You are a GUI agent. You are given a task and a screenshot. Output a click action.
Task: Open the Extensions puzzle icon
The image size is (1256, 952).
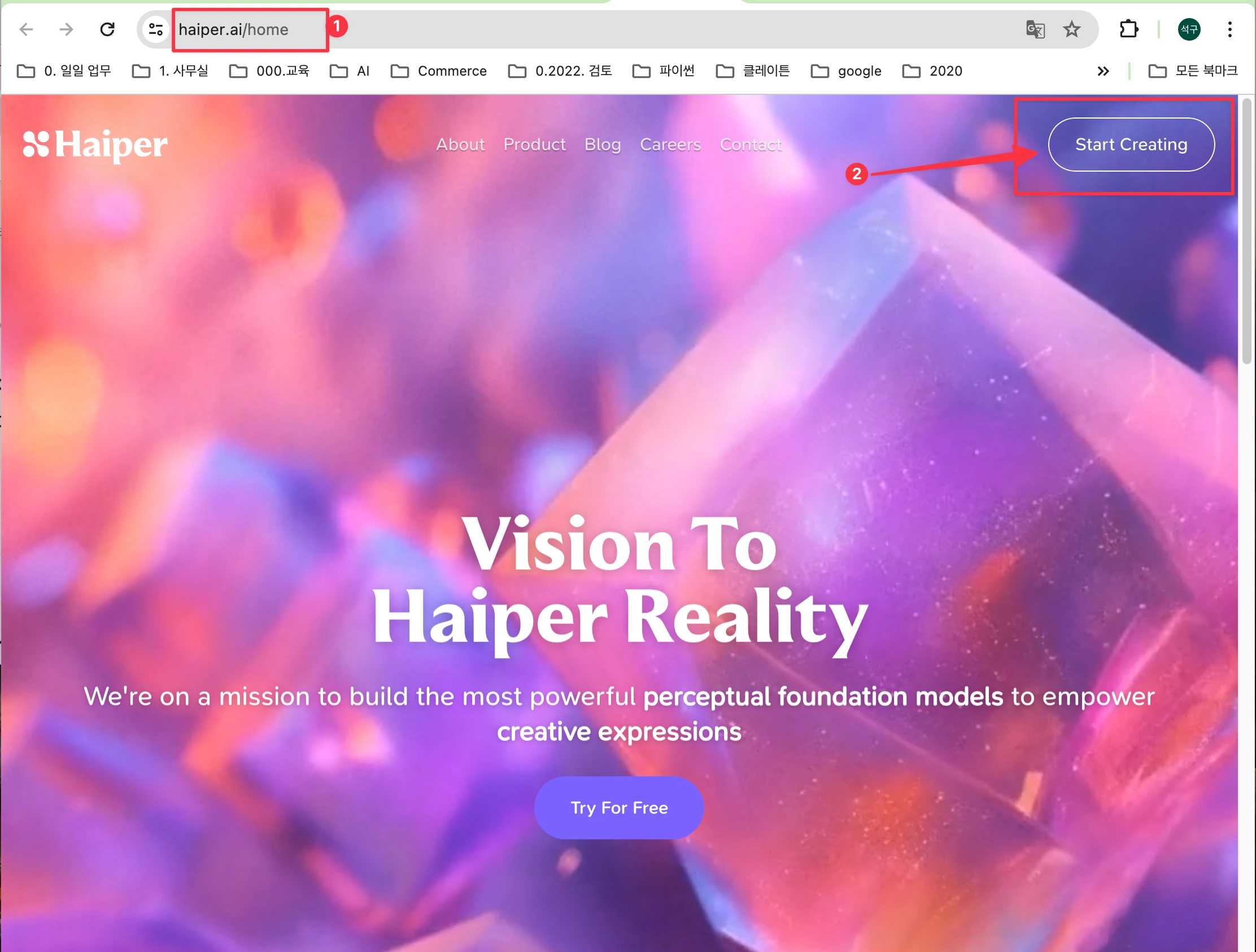point(1129,29)
